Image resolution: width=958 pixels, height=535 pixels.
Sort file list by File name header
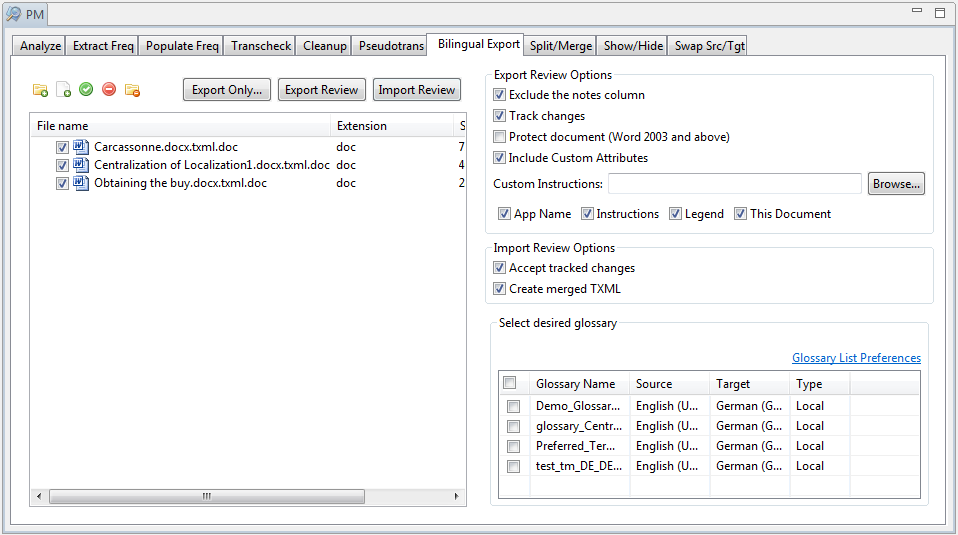180,126
